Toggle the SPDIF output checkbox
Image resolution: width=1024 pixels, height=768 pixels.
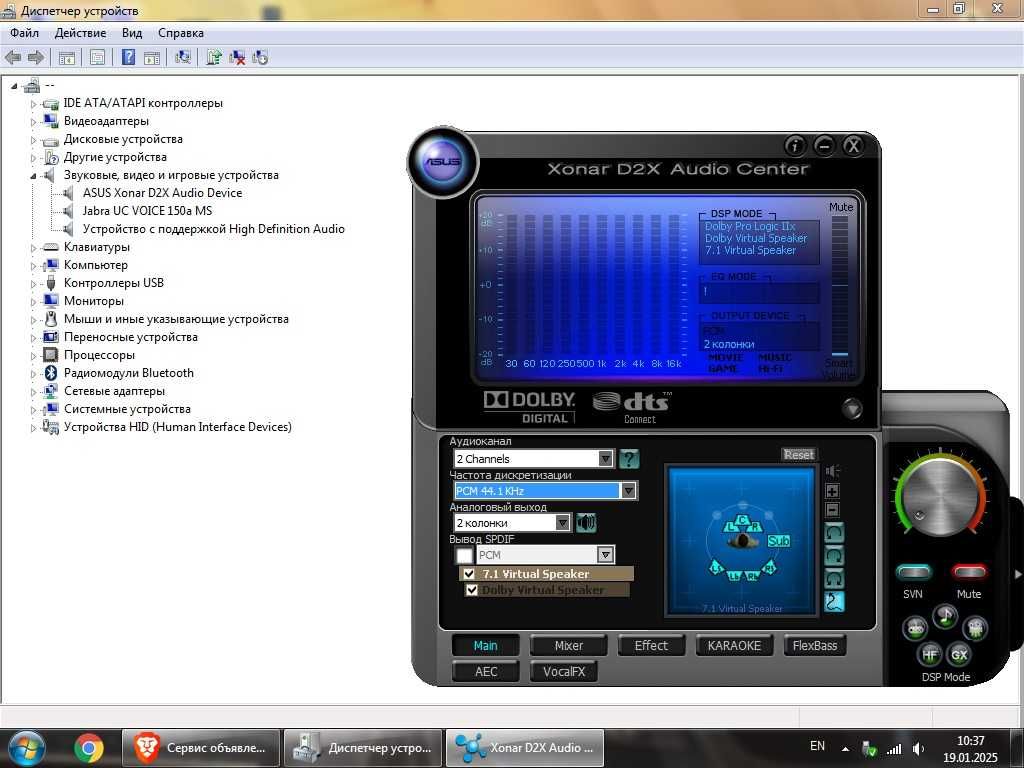point(464,555)
